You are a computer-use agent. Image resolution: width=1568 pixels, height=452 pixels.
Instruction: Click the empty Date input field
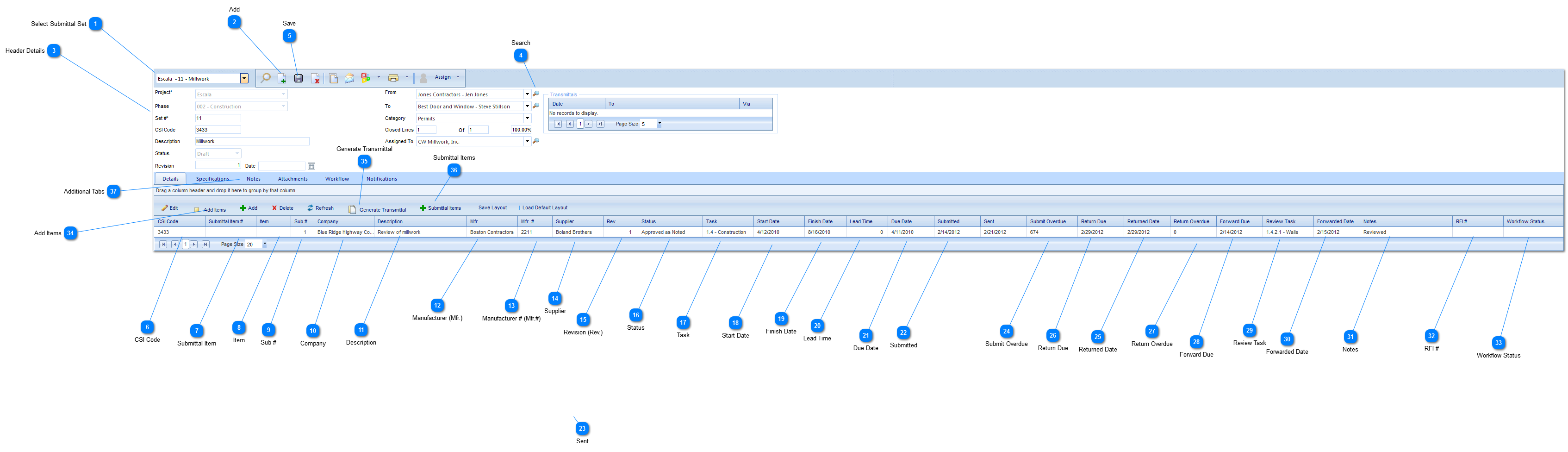(282, 166)
